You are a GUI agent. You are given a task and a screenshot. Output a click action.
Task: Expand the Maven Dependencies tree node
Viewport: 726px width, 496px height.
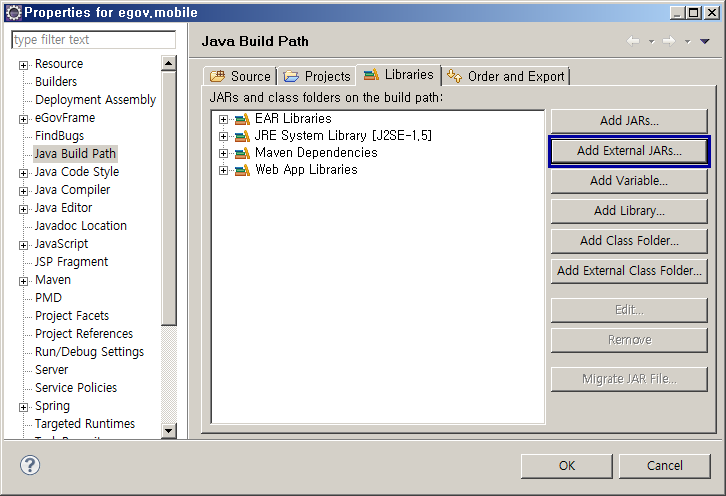[x=224, y=153]
